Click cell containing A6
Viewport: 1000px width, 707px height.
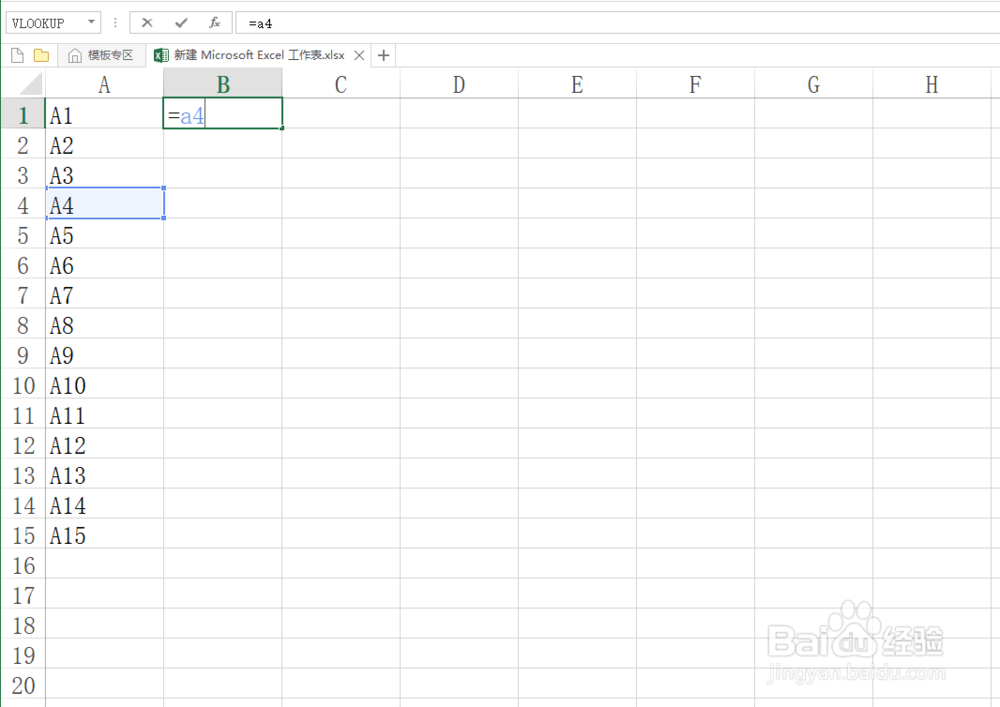[105, 265]
